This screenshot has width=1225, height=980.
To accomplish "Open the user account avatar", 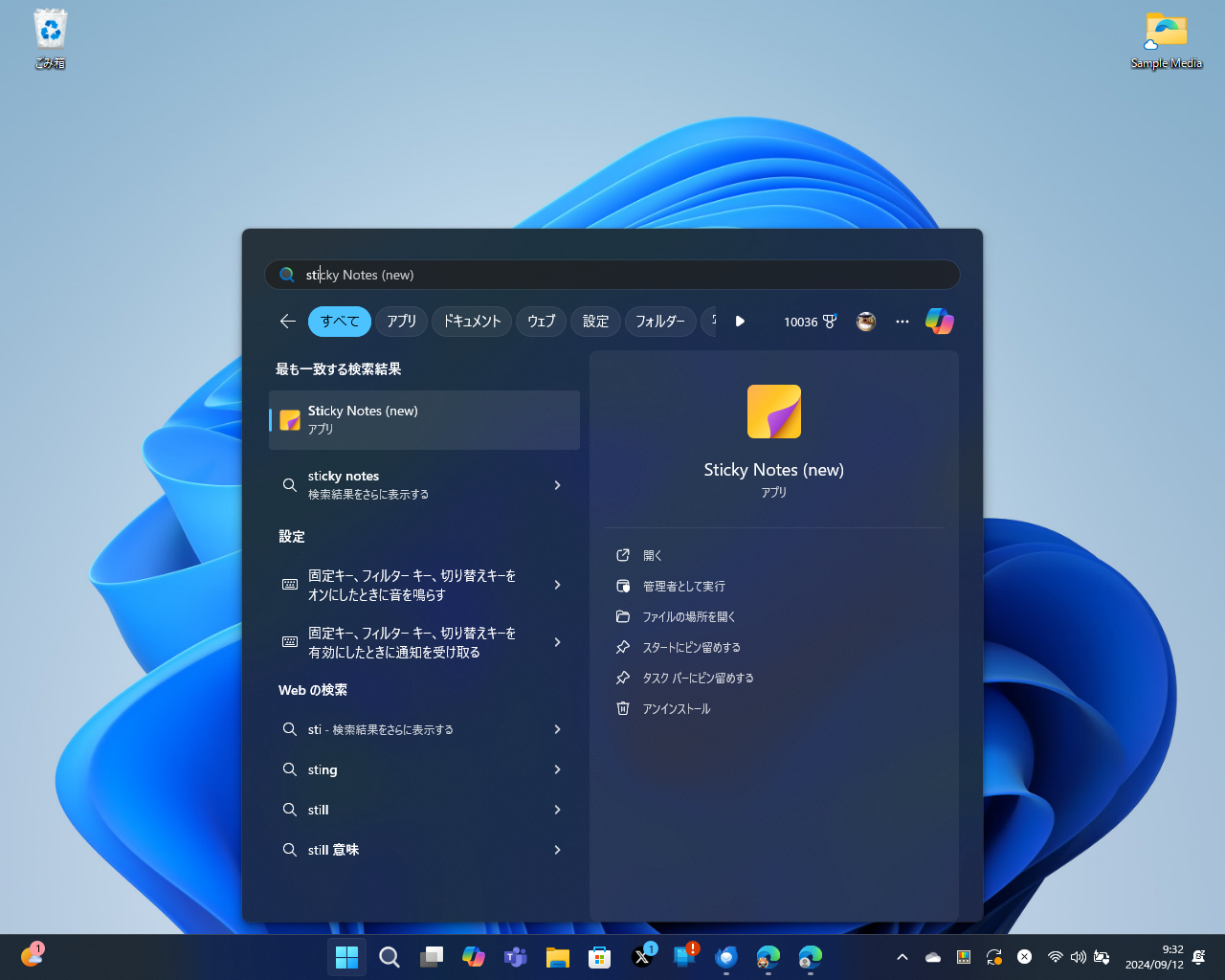I will (x=866, y=322).
